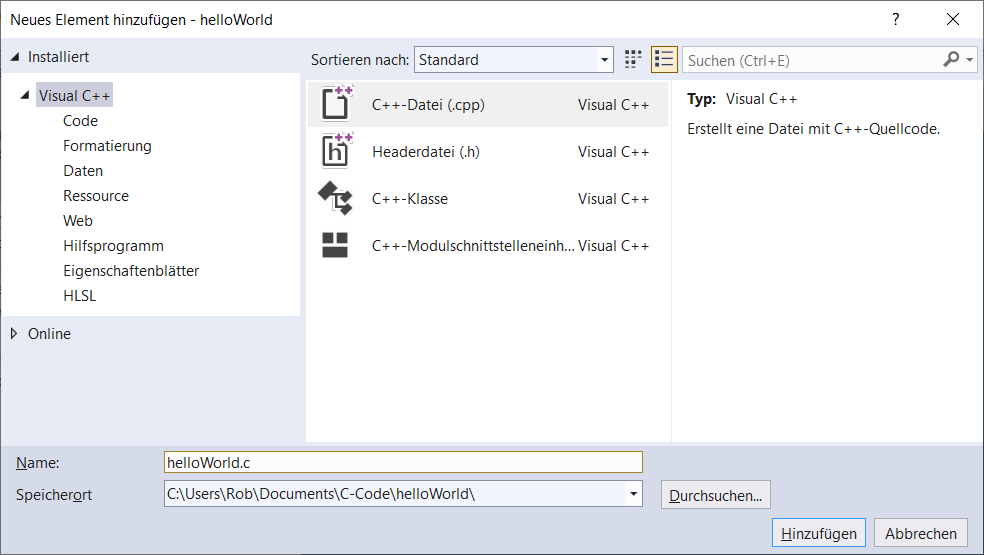The height and width of the screenshot is (555, 984).
Task: Expand the Online tree node
Action: coord(14,333)
